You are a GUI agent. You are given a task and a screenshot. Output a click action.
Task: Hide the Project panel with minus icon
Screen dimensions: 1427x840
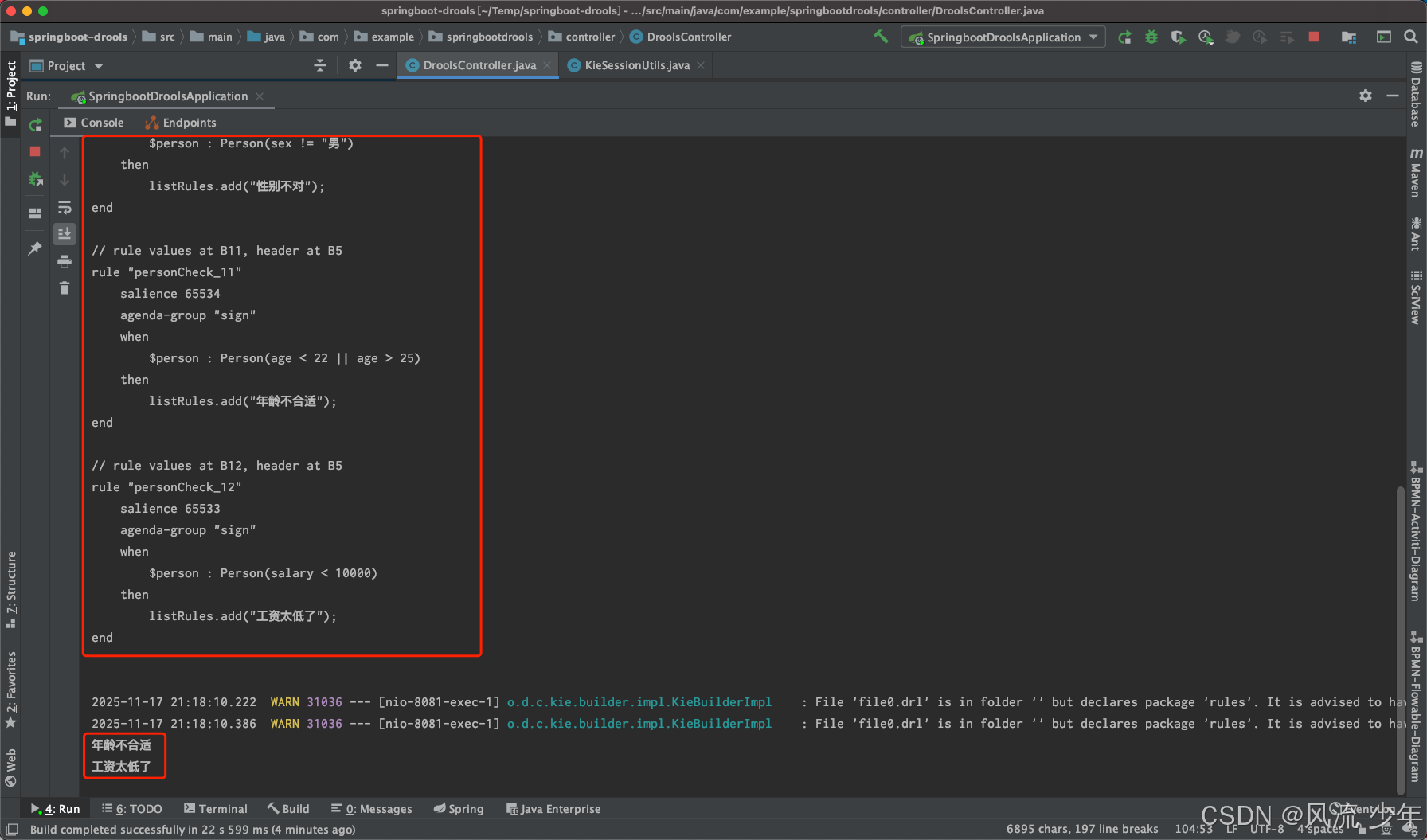pos(382,65)
